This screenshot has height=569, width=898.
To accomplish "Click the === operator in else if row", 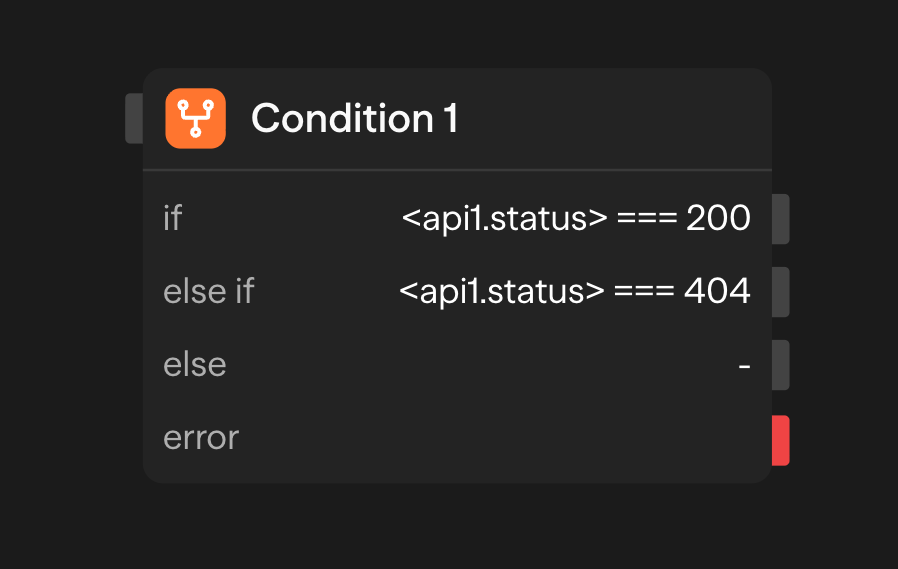I will click(x=644, y=291).
